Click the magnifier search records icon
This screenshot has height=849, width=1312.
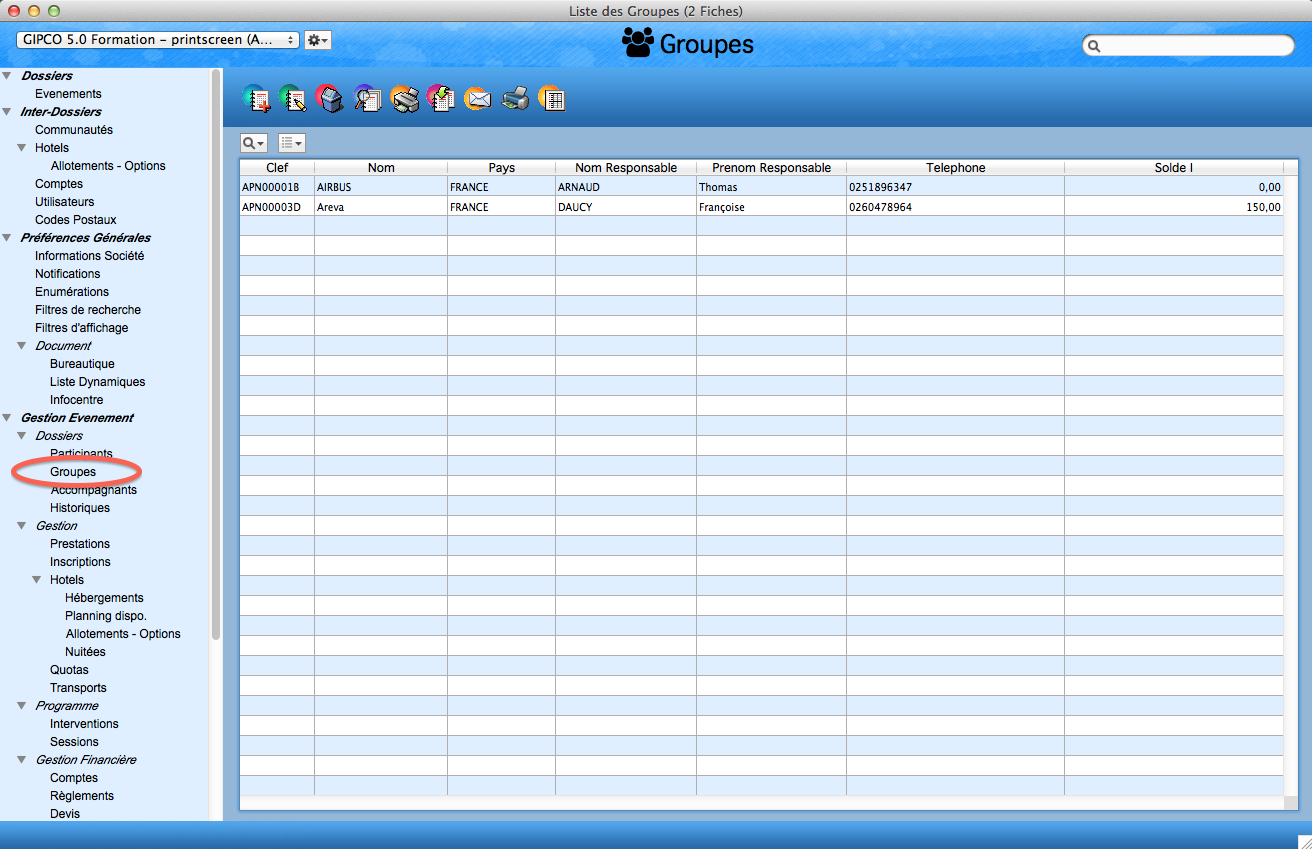click(x=367, y=98)
